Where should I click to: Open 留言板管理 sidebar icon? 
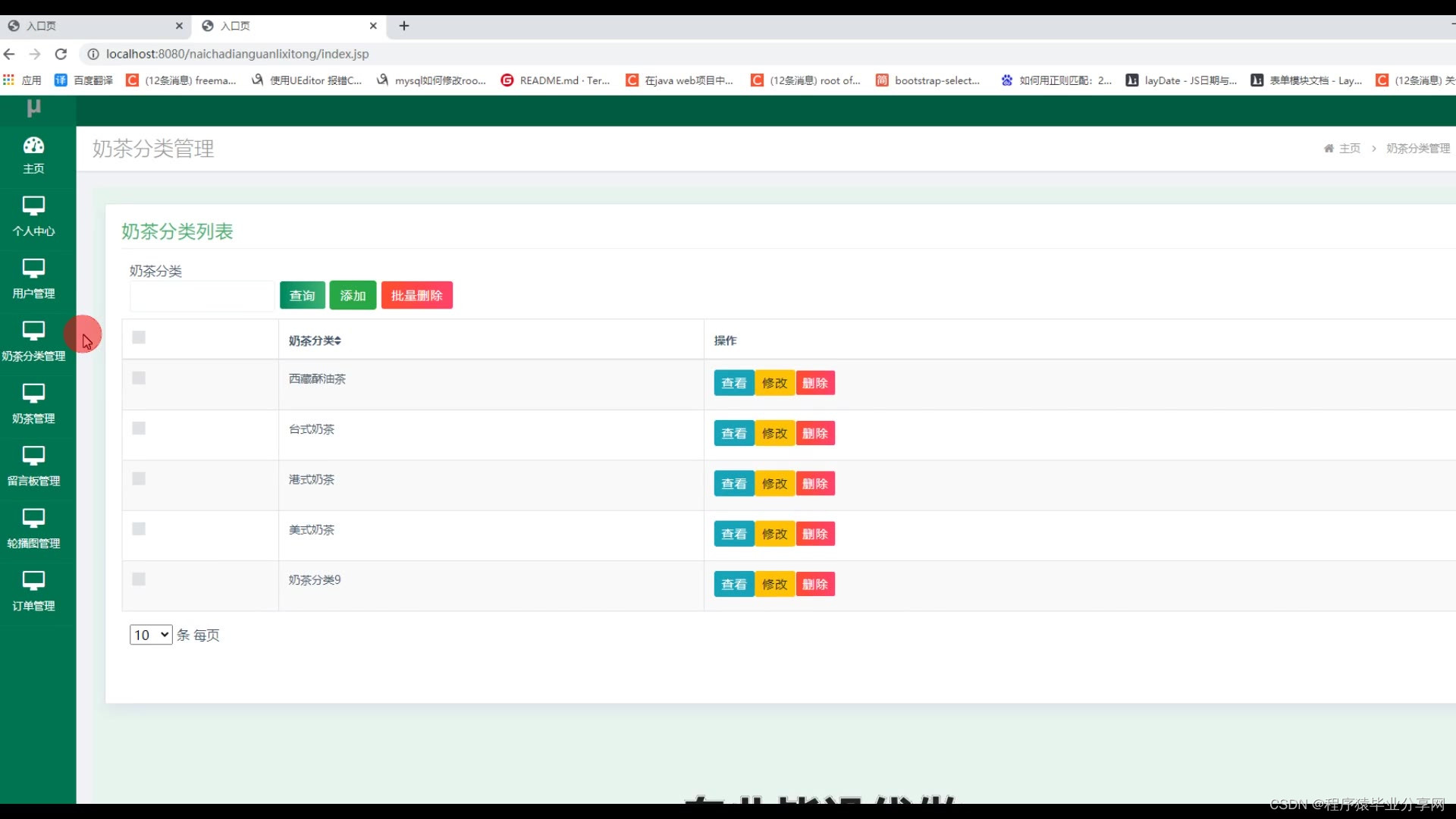coord(33,456)
